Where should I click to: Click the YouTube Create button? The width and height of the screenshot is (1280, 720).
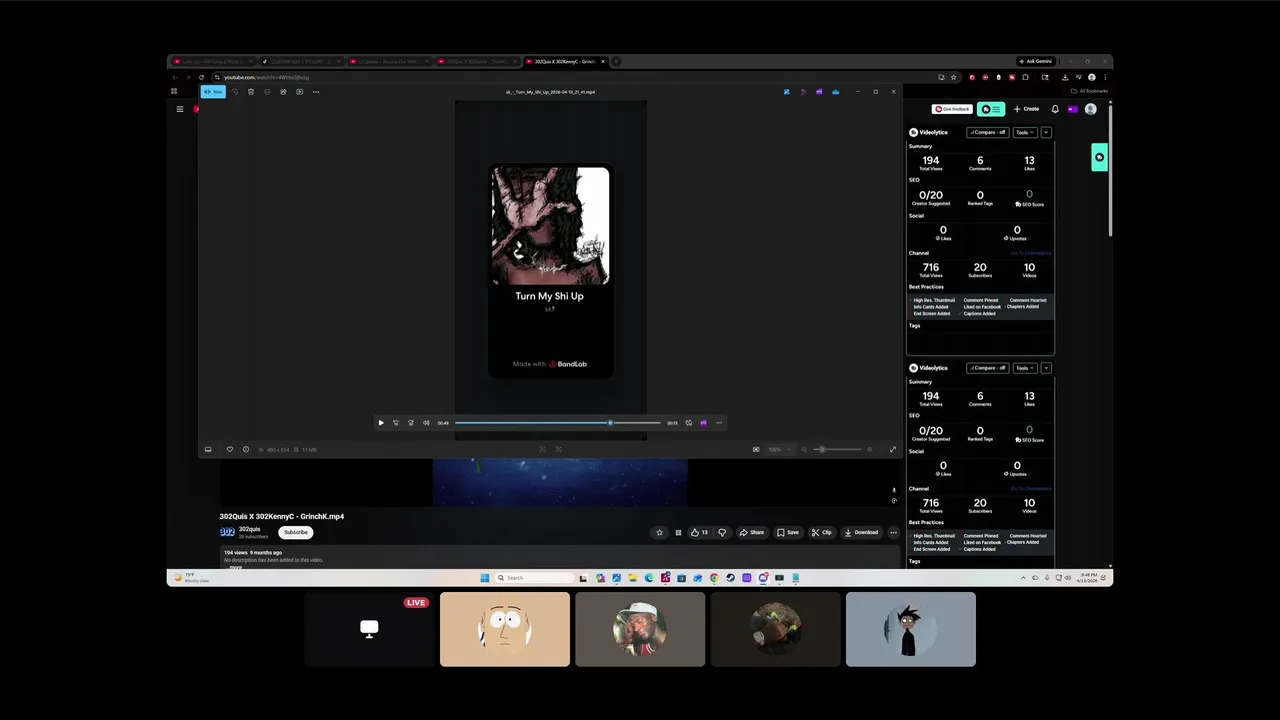(x=1026, y=109)
